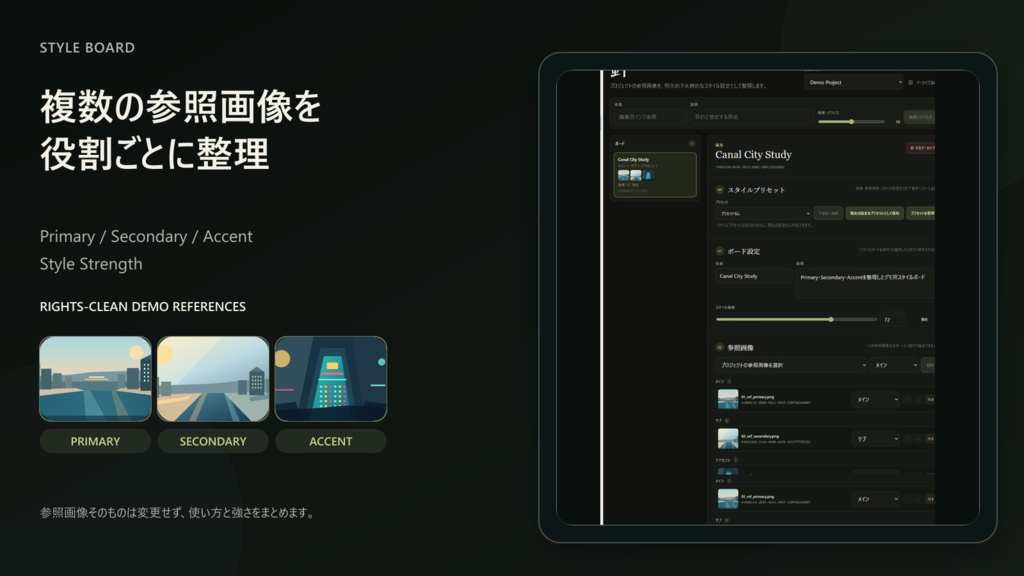The width and height of the screenshot is (1024, 576).
Task: Open the サブ role dropdown for 02_ref_secondary.png
Action: coord(876,439)
